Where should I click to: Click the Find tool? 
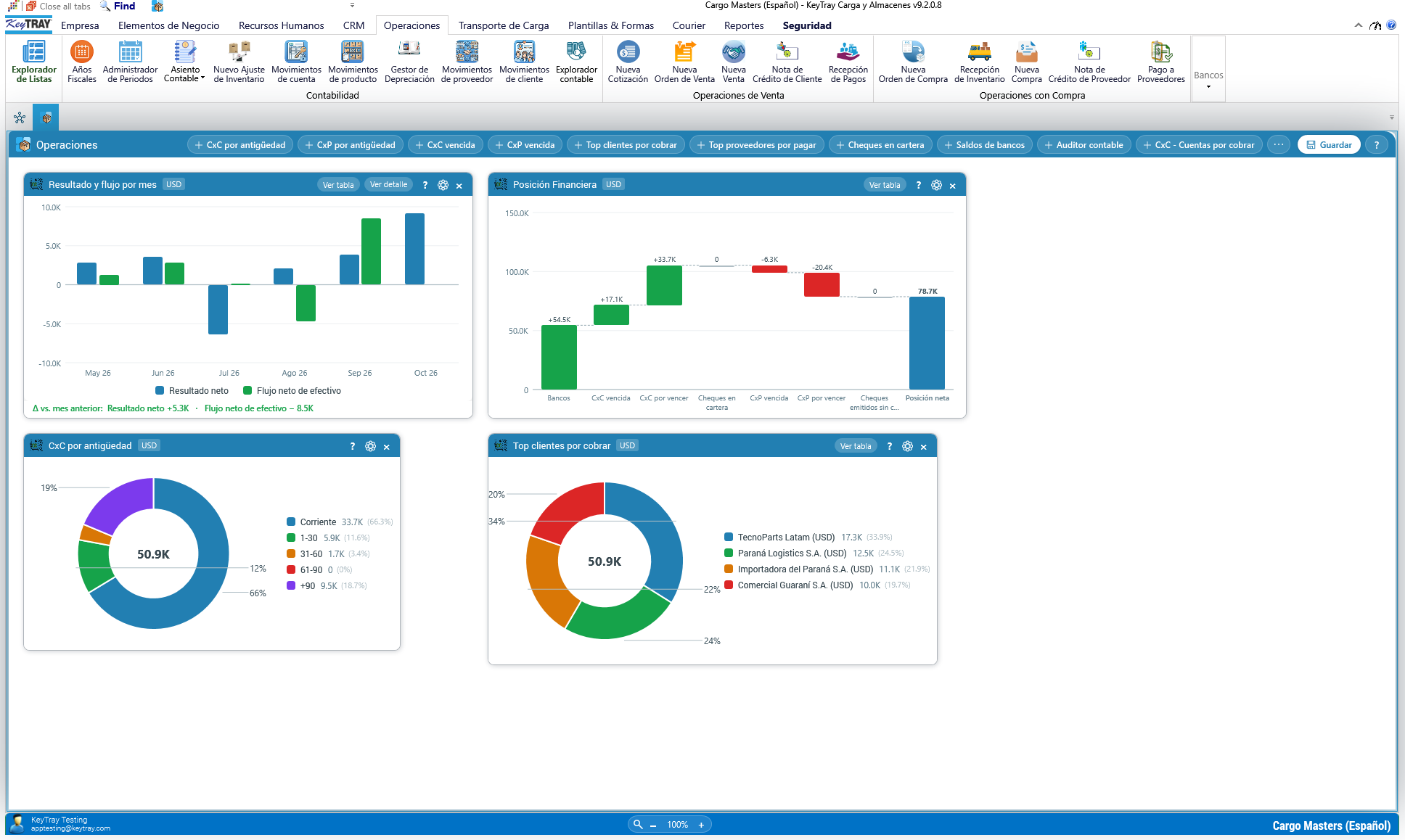coord(118,6)
